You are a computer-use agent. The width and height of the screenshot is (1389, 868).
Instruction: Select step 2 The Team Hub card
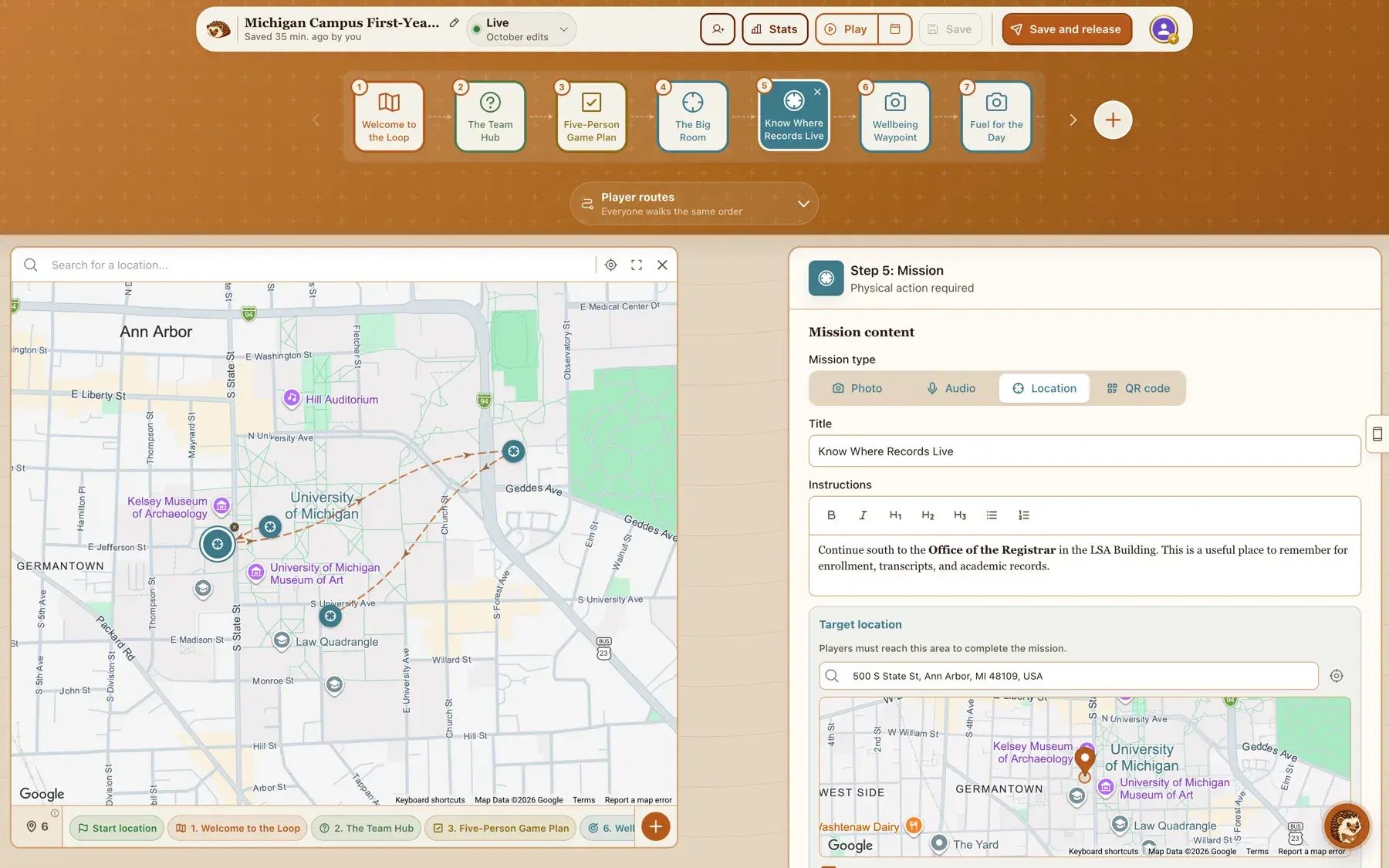[490, 117]
